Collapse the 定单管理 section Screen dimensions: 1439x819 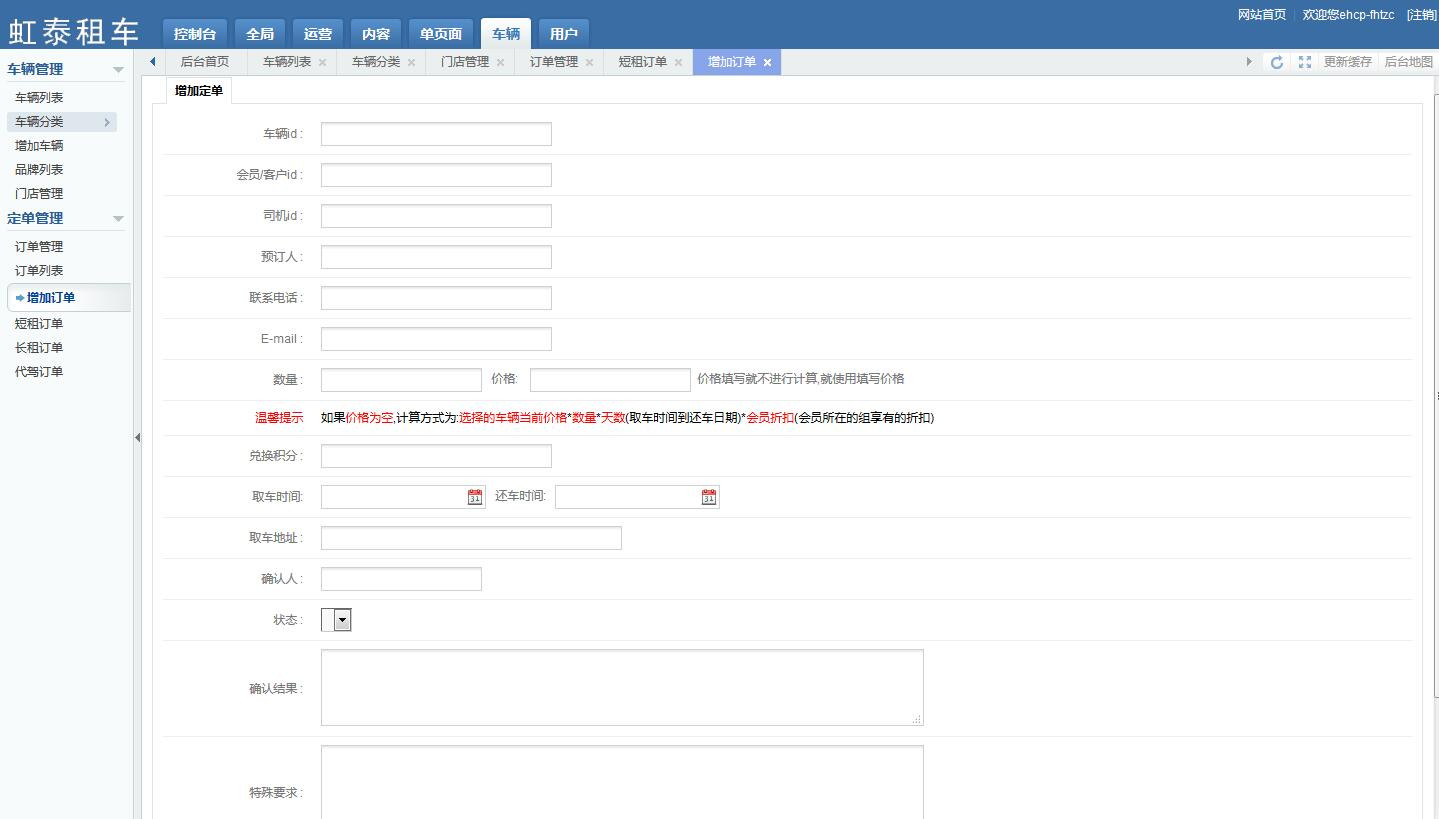point(118,219)
